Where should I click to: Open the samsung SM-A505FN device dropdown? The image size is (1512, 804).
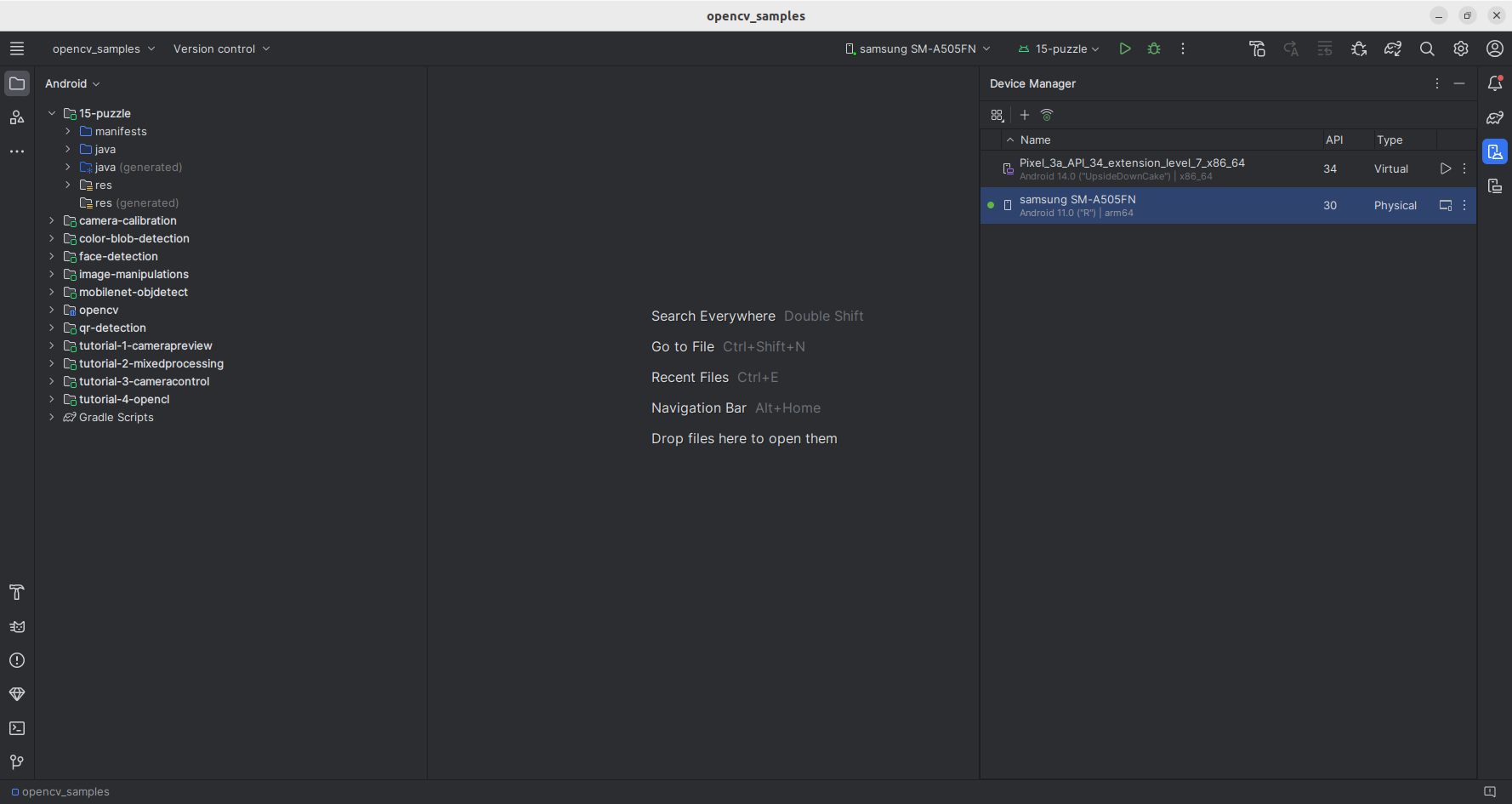(x=918, y=48)
